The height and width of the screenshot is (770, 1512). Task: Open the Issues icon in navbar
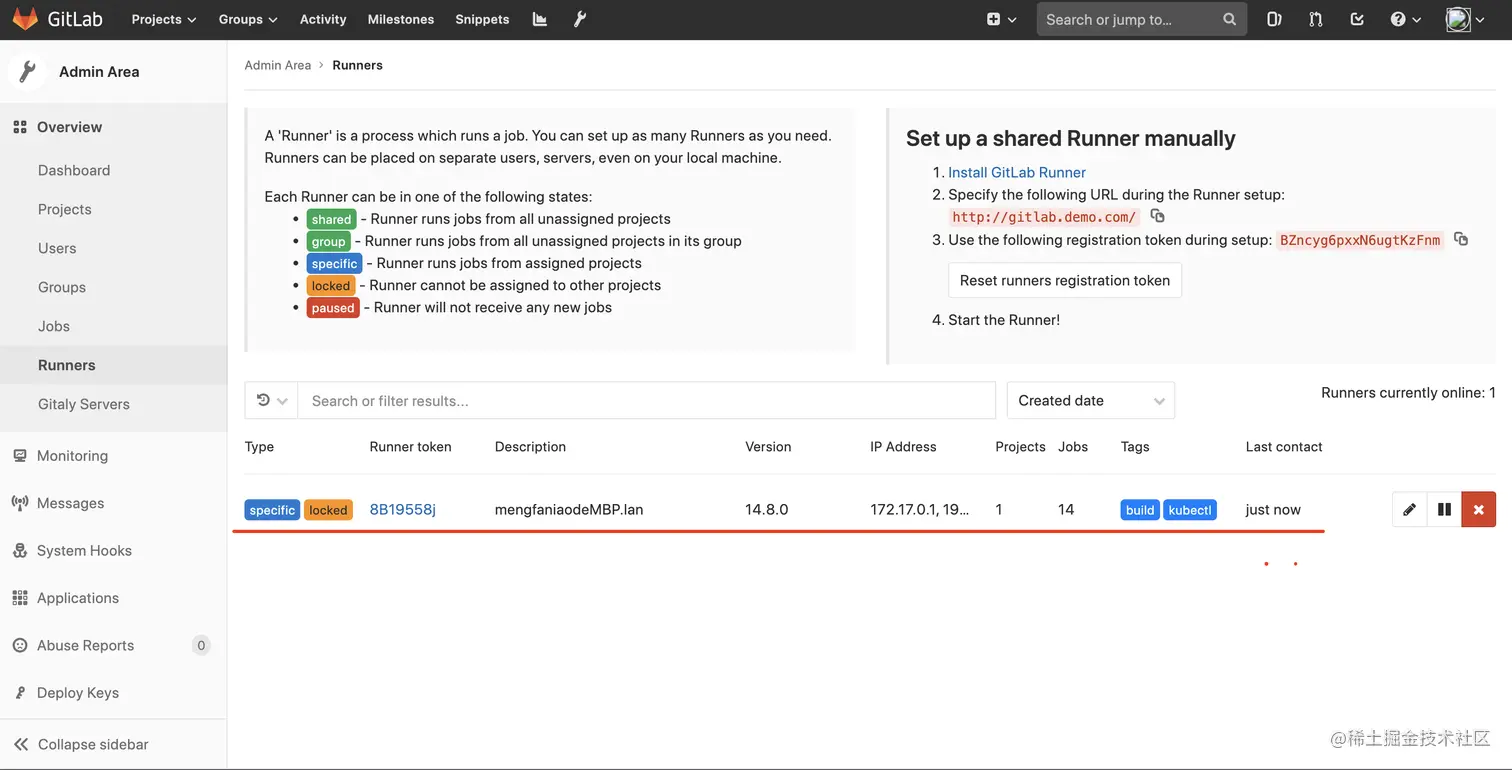(1274, 19)
